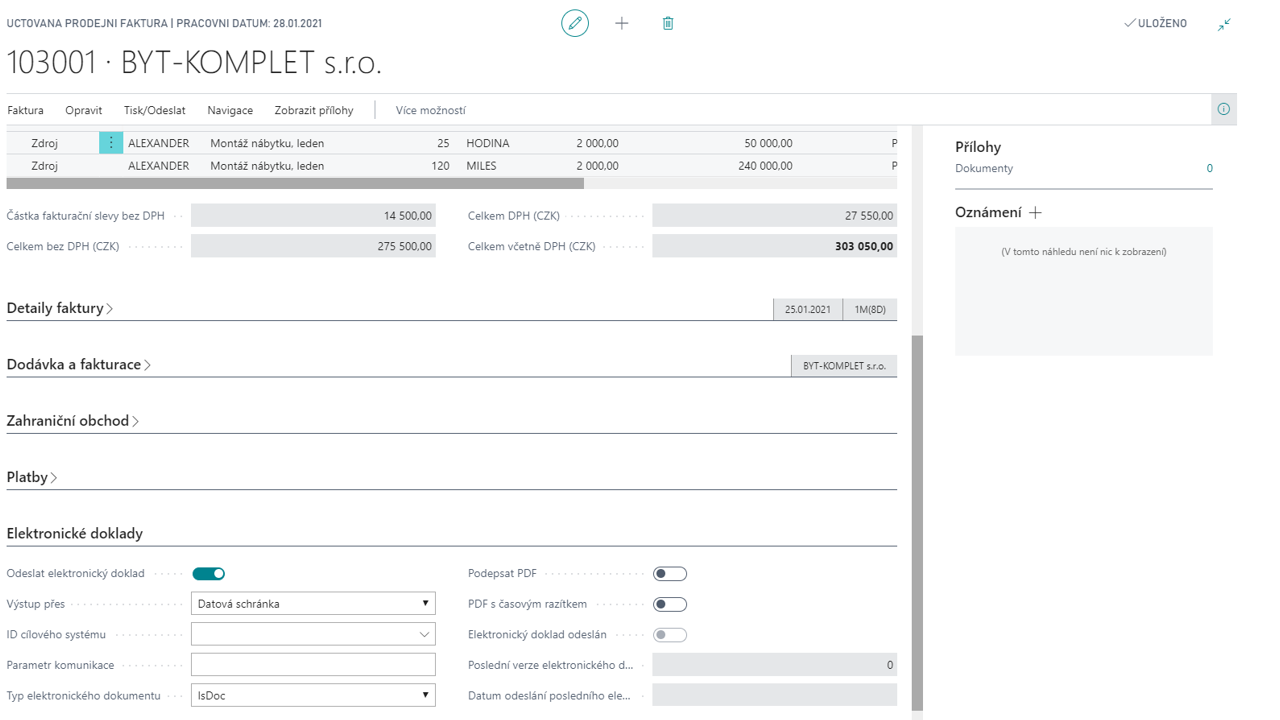Click the trash delete icon
The width and height of the screenshot is (1280, 720).
point(668,23)
